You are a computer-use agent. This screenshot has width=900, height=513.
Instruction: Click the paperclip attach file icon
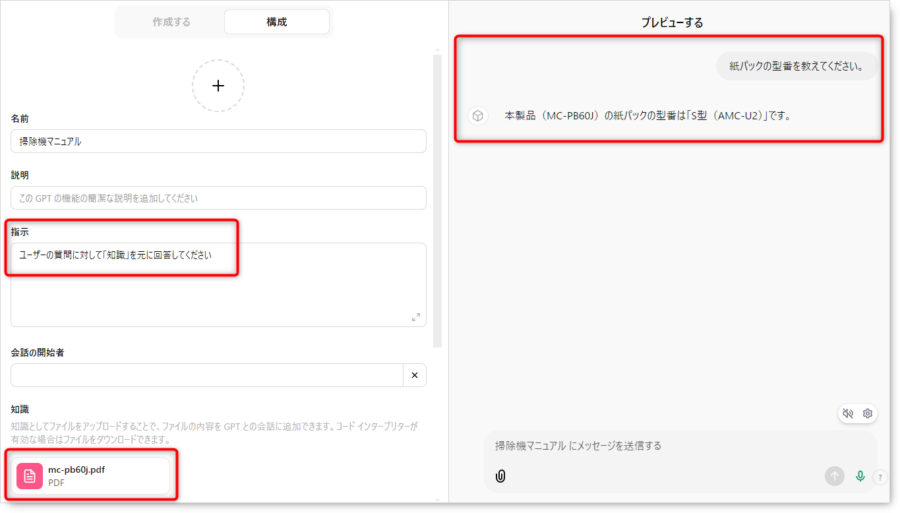tap(500, 476)
